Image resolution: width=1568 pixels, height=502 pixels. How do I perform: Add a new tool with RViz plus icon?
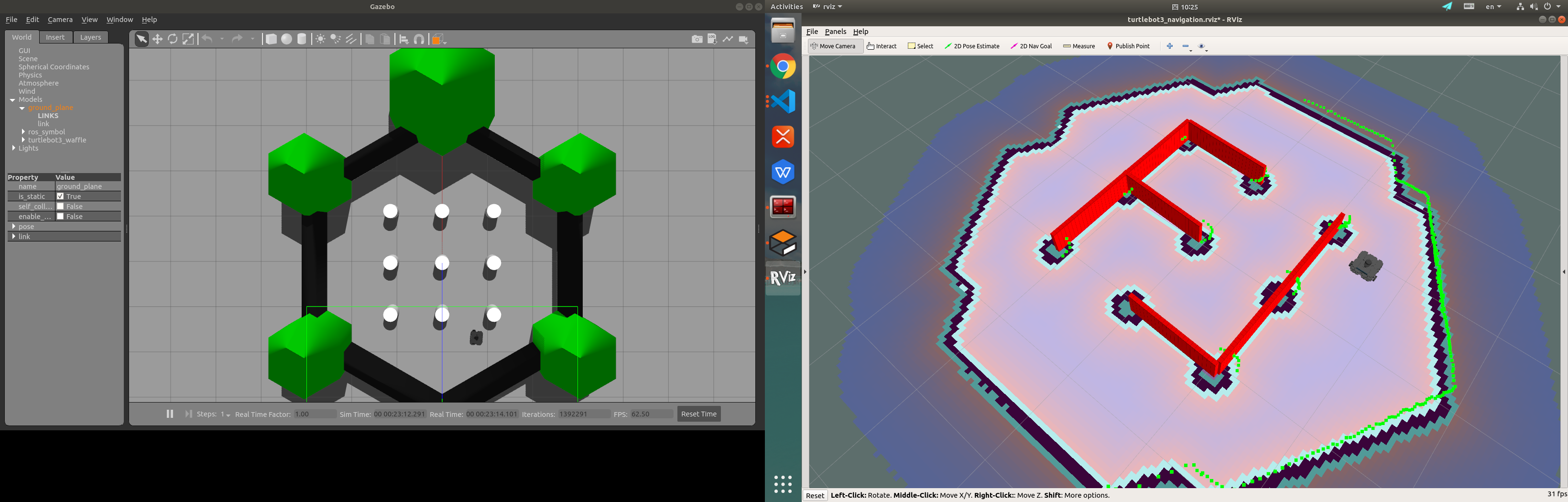[x=1169, y=46]
